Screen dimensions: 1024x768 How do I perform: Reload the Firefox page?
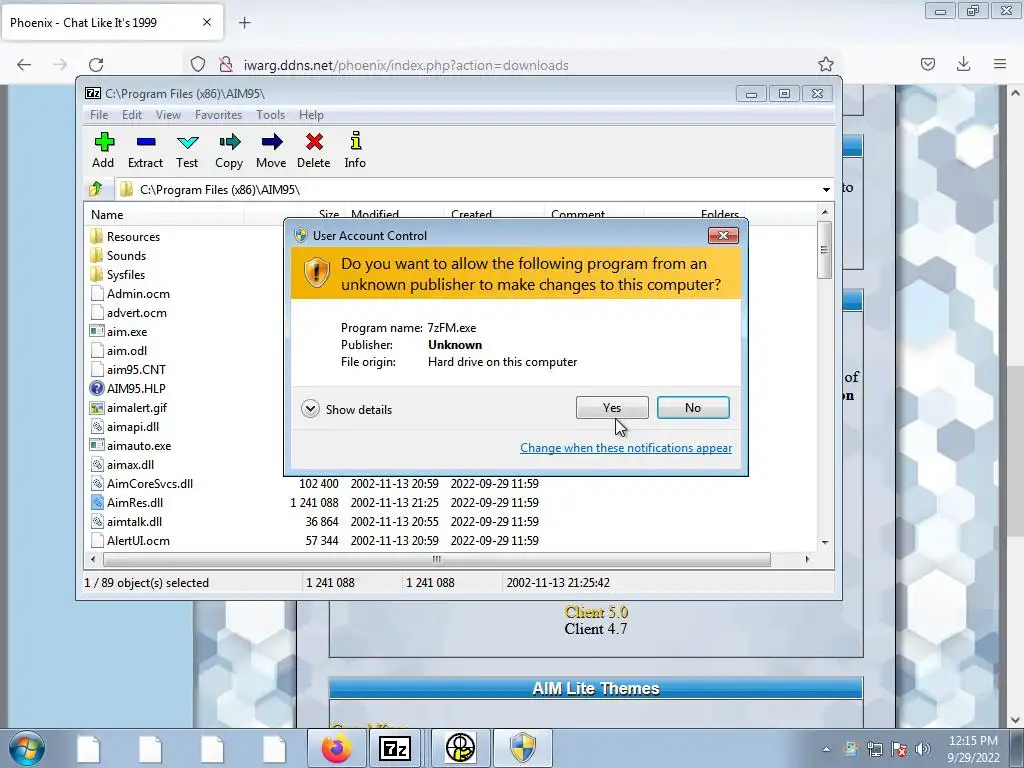96,65
